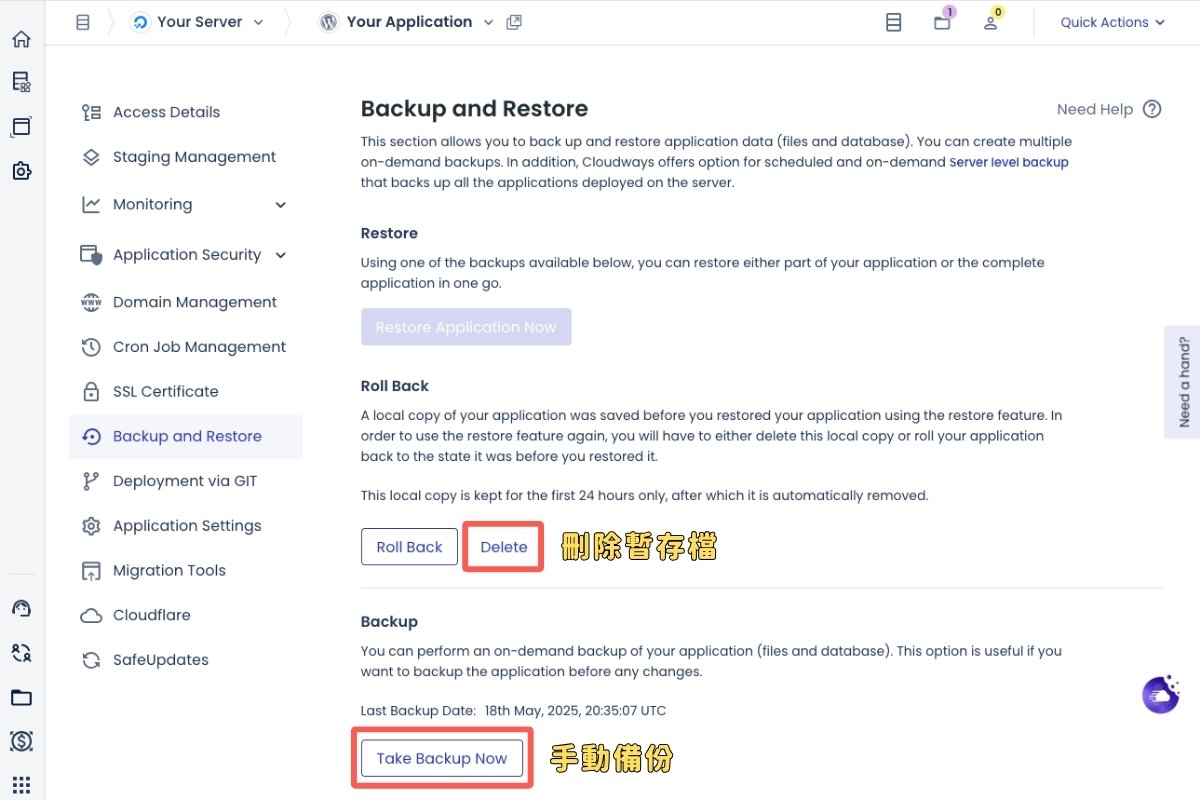Open the Need a hand? side tab
Viewport: 1200px width, 800px height.
coord(1183,382)
